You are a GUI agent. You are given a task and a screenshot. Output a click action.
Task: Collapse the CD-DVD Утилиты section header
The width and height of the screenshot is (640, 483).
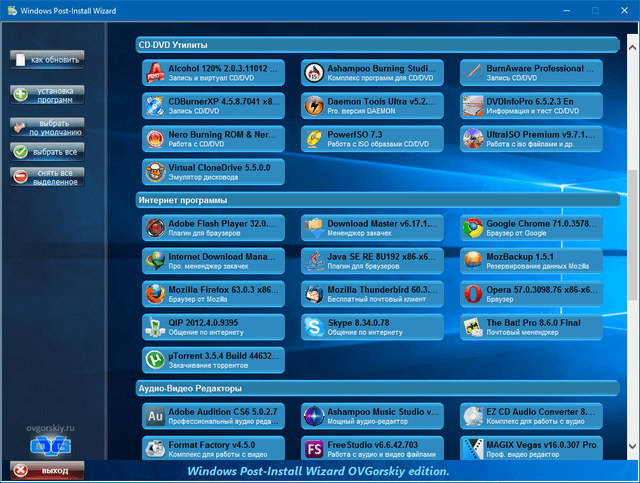coord(380,44)
